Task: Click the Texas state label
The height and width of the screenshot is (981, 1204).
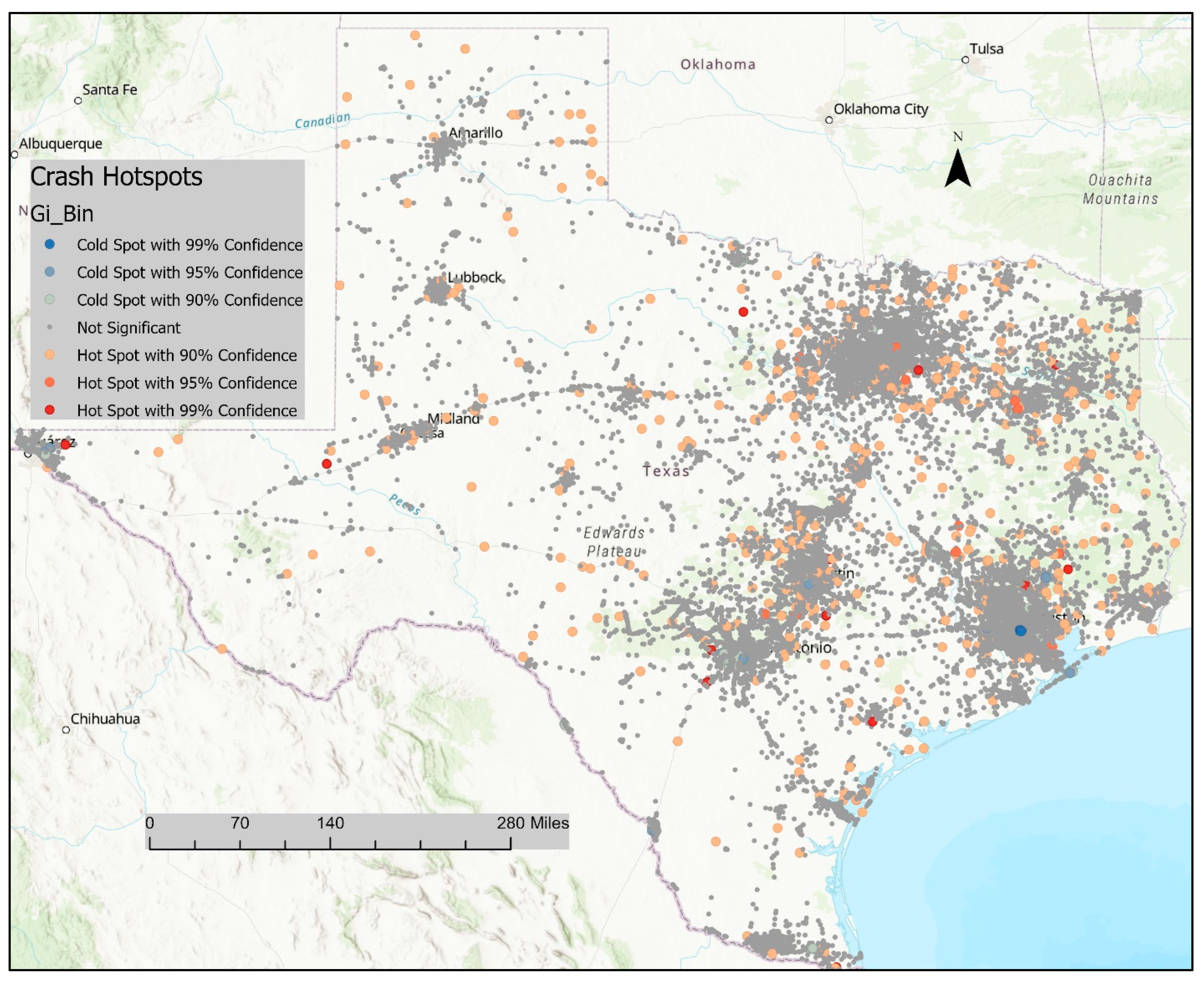Action: click(666, 471)
